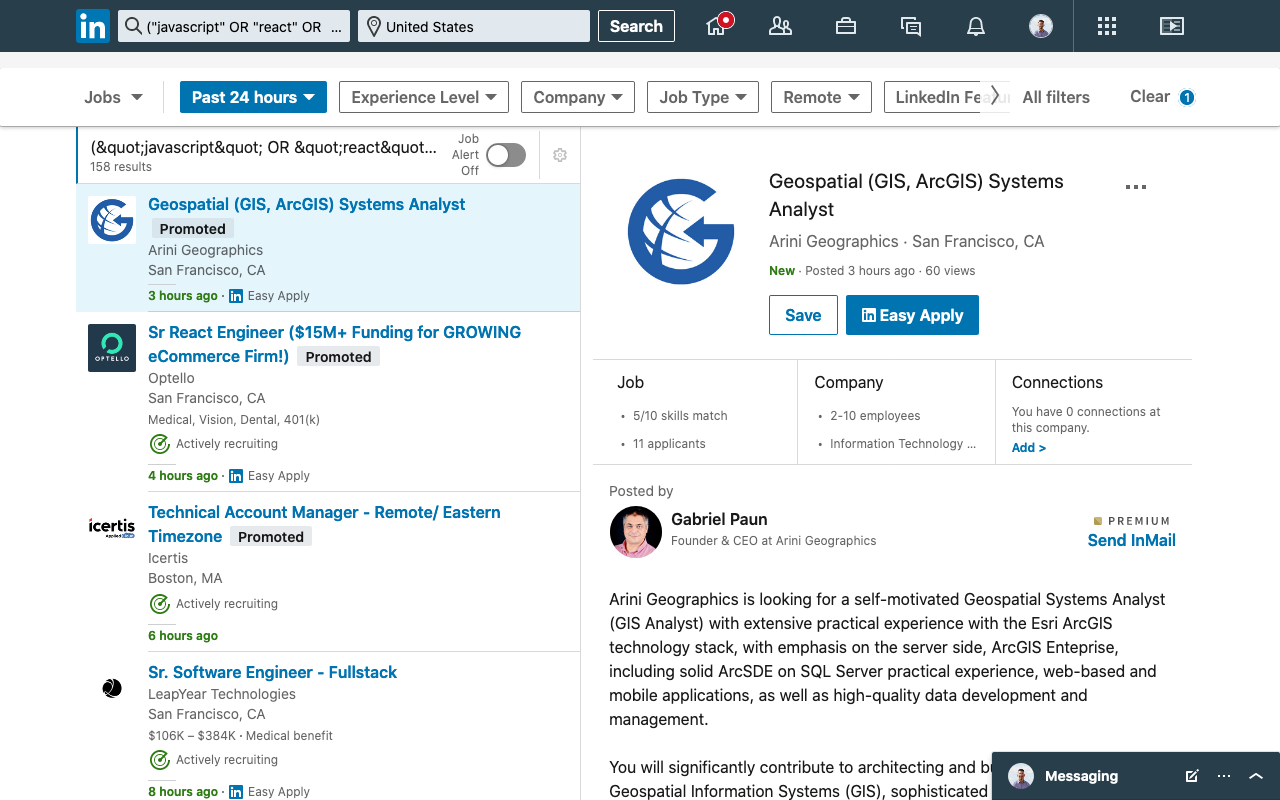Click '11 applicants' text
1280x800 pixels.
(669, 444)
